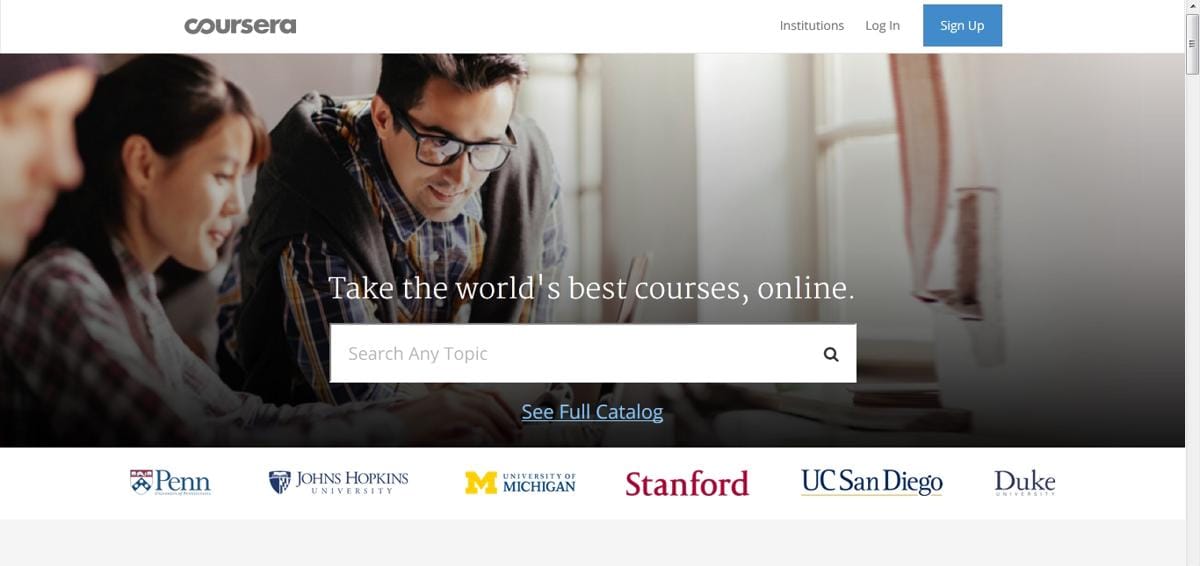Click the vertical scrollbar thumb

click(1192, 44)
